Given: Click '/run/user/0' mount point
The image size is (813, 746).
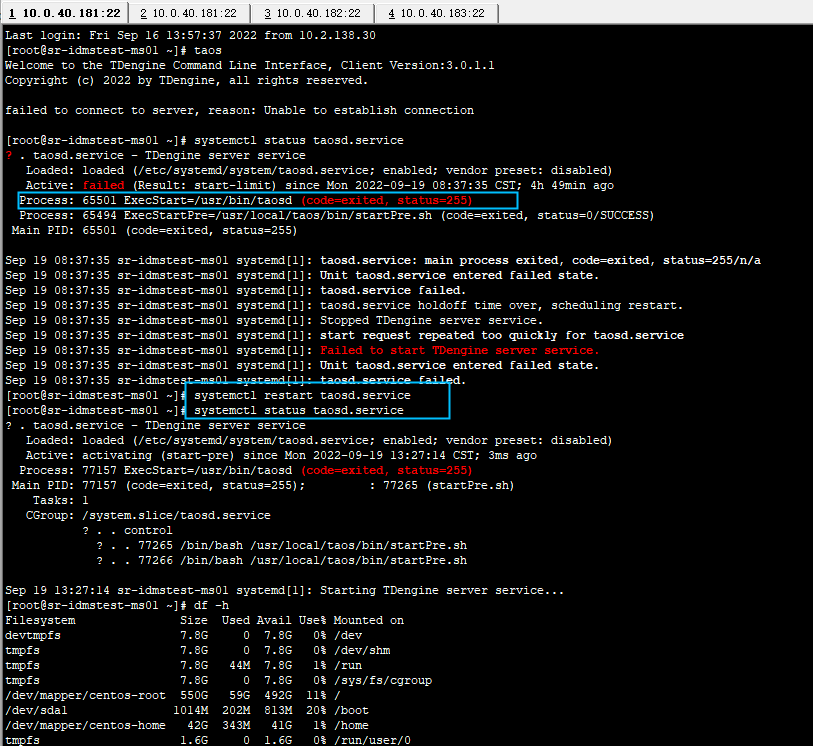Looking at the screenshot, I should coord(372,740).
